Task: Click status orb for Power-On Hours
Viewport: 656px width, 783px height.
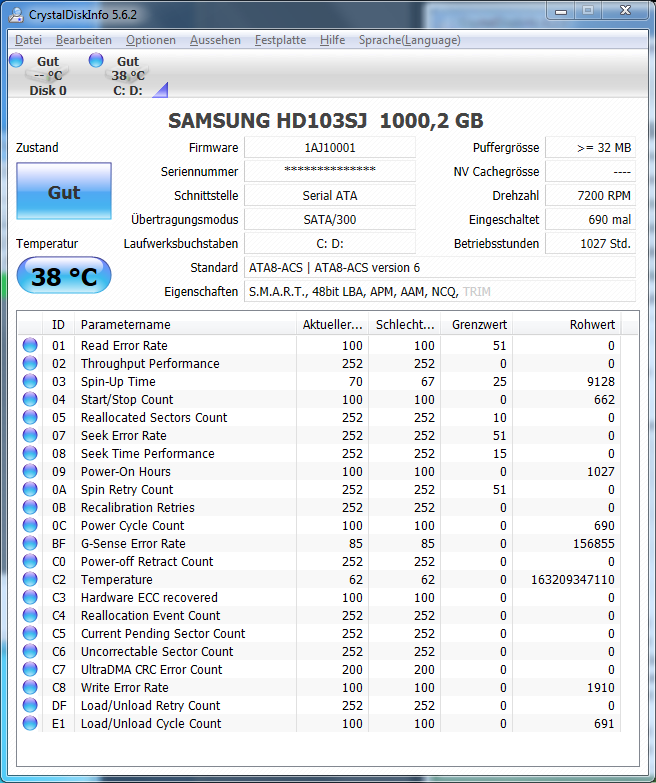Action: [x=30, y=471]
